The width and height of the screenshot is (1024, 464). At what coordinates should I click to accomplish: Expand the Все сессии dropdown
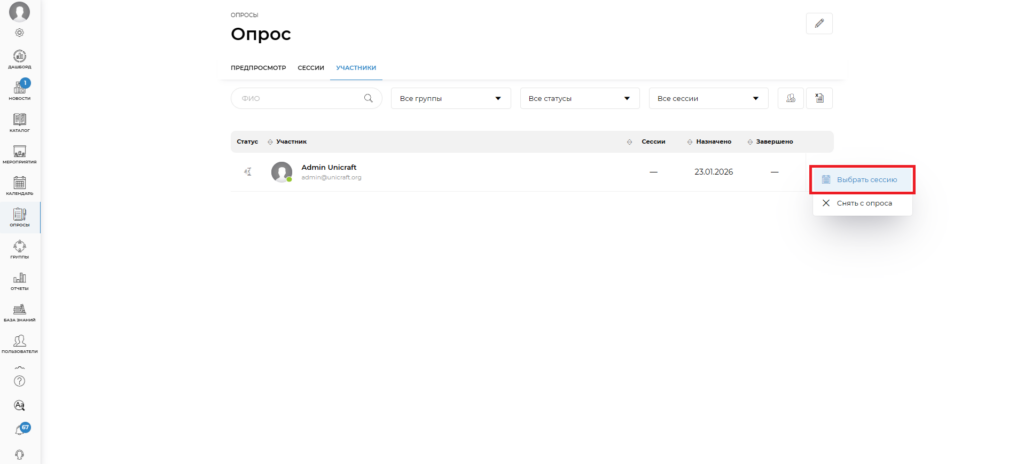pyautogui.click(x=708, y=98)
